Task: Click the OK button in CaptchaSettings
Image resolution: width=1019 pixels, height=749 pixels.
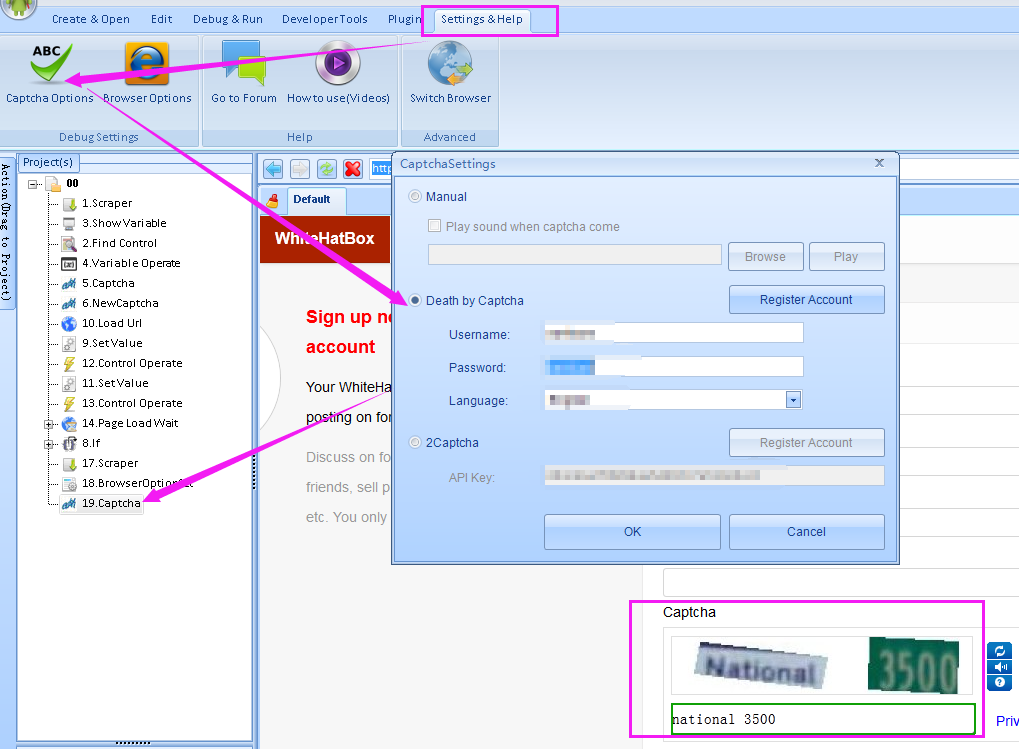Action: (632, 532)
